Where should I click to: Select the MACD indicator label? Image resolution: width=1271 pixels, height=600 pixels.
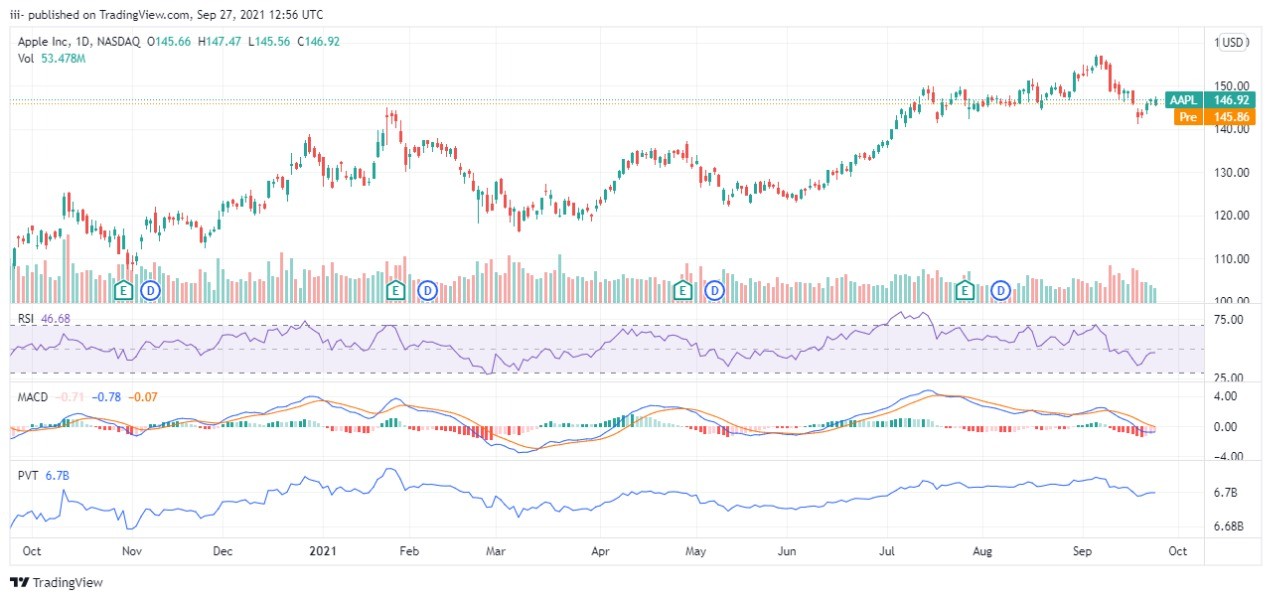pos(33,397)
